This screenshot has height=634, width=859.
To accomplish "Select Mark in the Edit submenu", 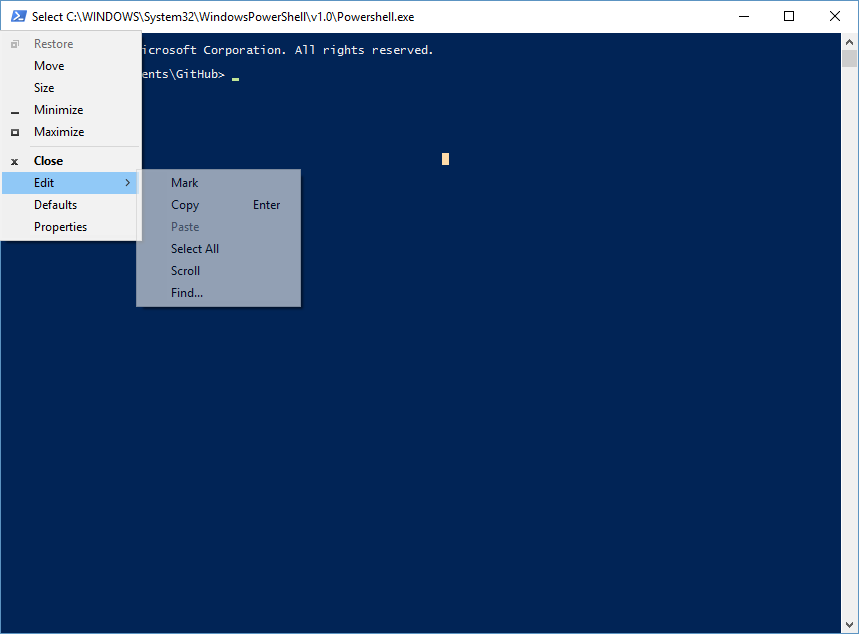I will tap(185, 183).
